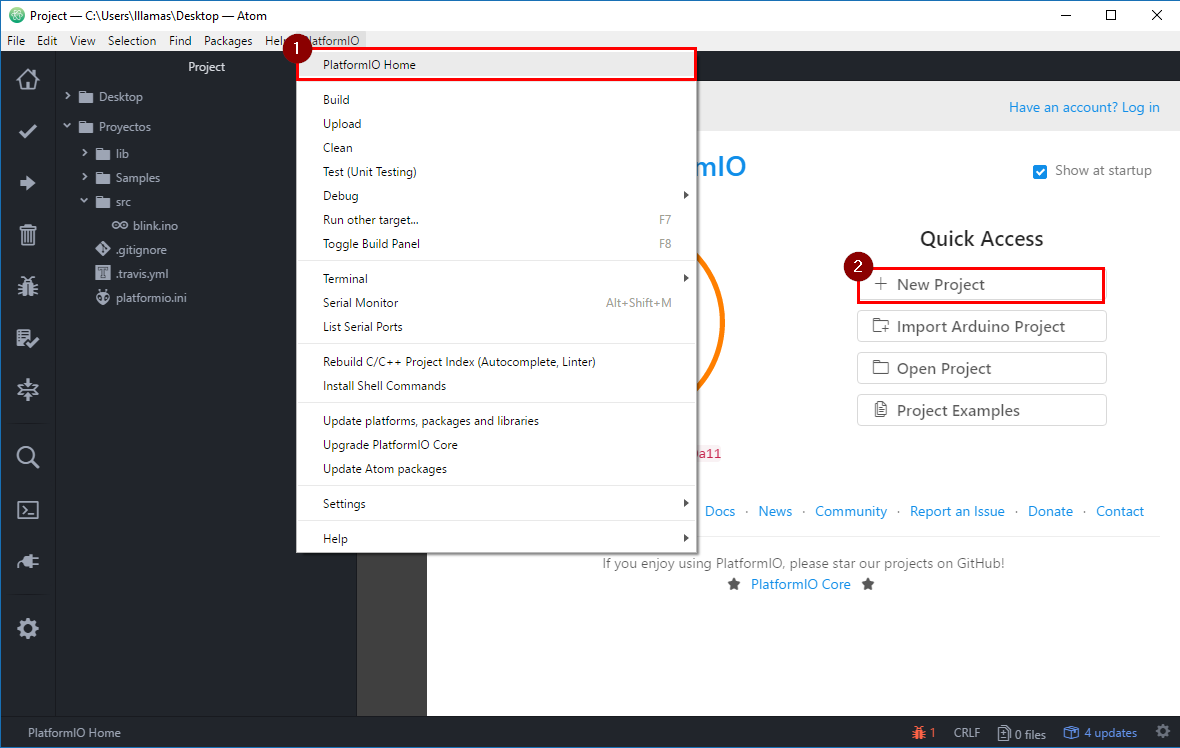The width and height of the screenshot is (1180, 748).
Task: Expand the Samples folder
Action: [84, 178]
